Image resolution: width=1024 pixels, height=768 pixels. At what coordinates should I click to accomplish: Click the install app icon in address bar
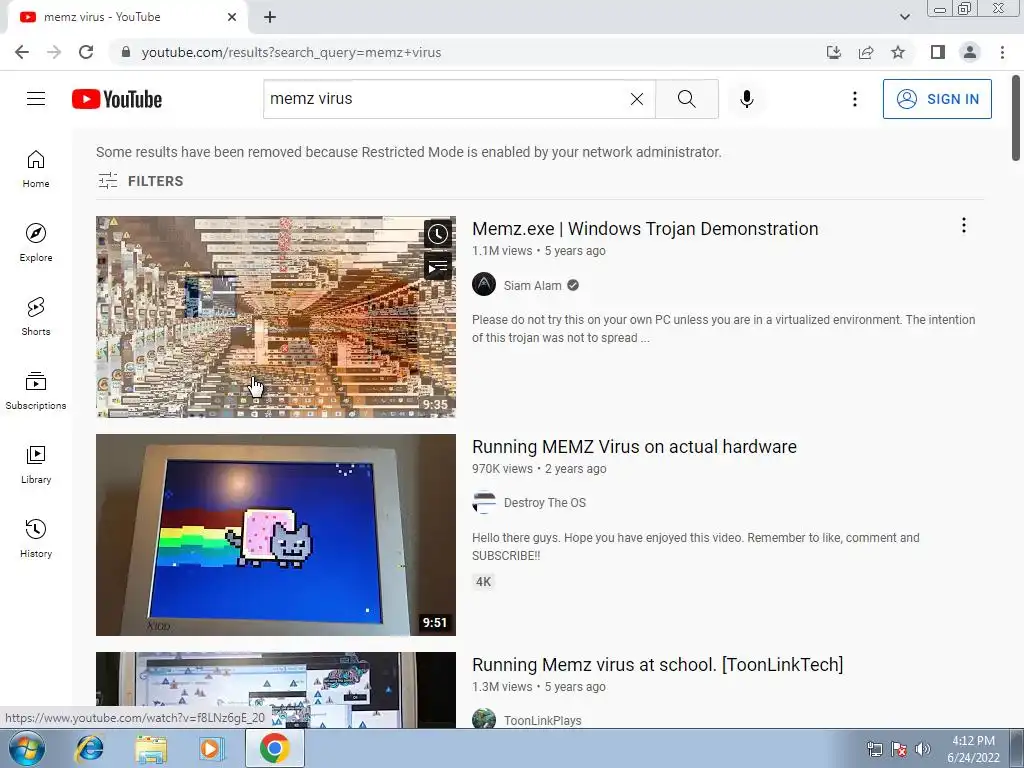(x=834, y=52)
